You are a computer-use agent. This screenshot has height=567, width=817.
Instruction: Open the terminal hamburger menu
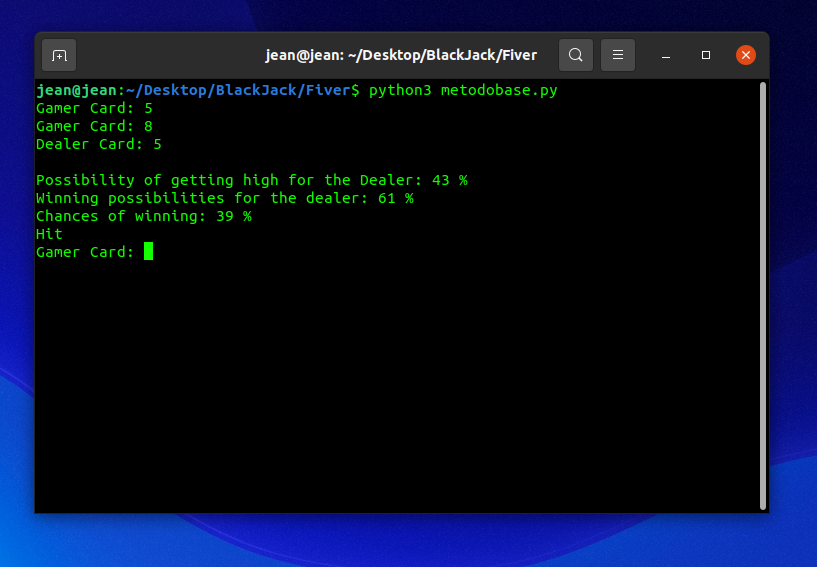(618, 55)
